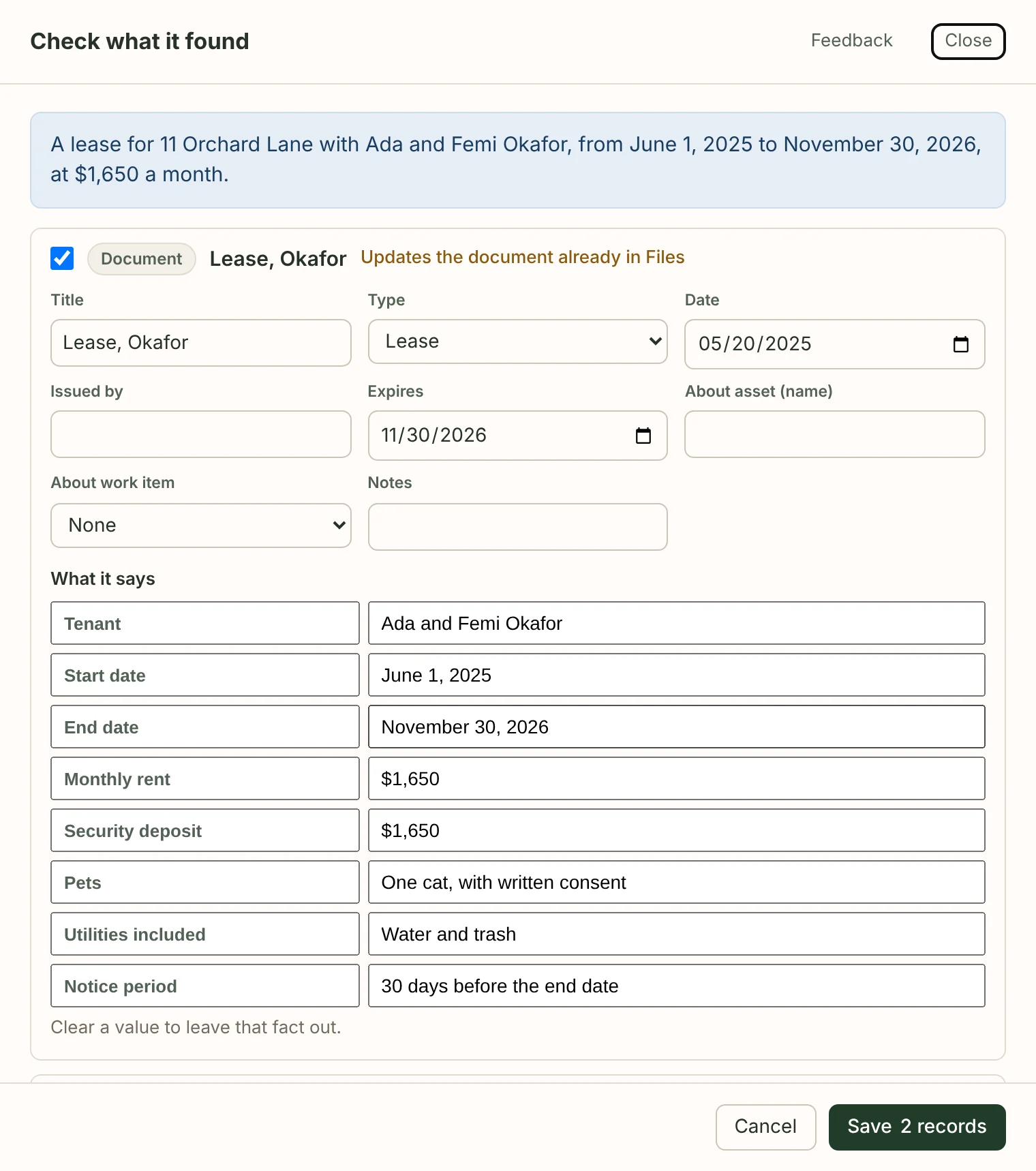Open the Type dropdown showing Lease
Image resolution: width=1036 pixels, height=1171 pixels.
[518, 341]
